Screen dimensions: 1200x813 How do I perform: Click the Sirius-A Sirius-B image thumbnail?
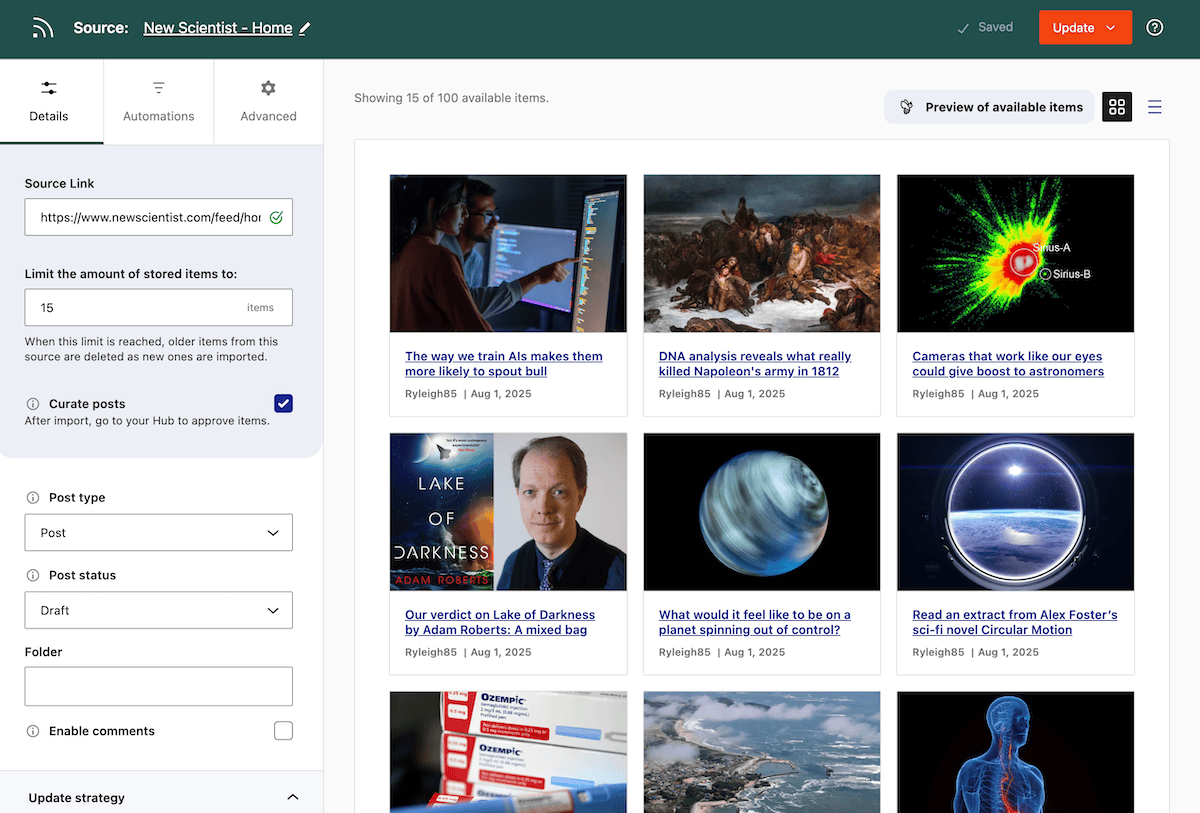[x=1016, y=254]
